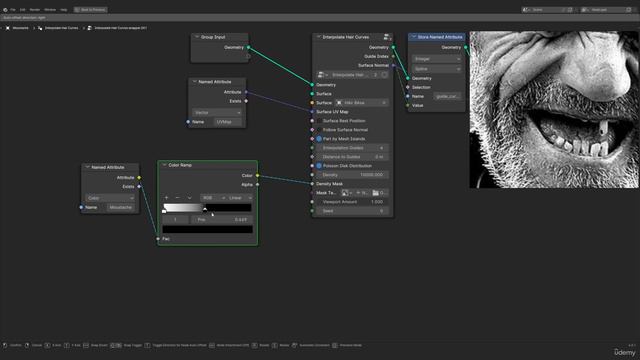Collapse the Named Attribute node feeding Color Ramp
The width and height of the screenshot is (640, 360).
click(87, 167)
